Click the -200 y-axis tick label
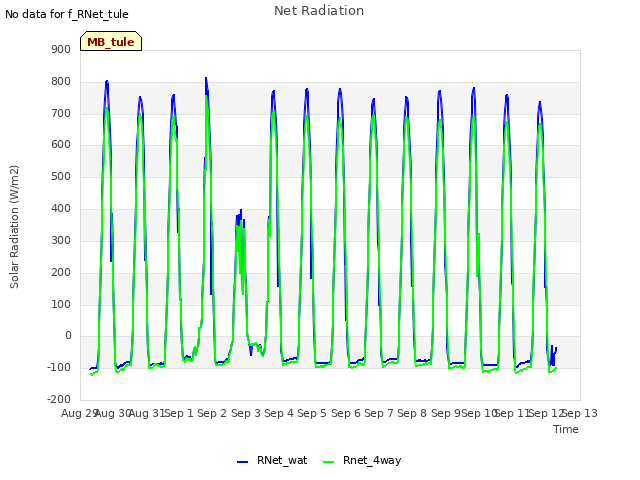The height and width of the screenshot is (480, 640). [x=59, y=400]
